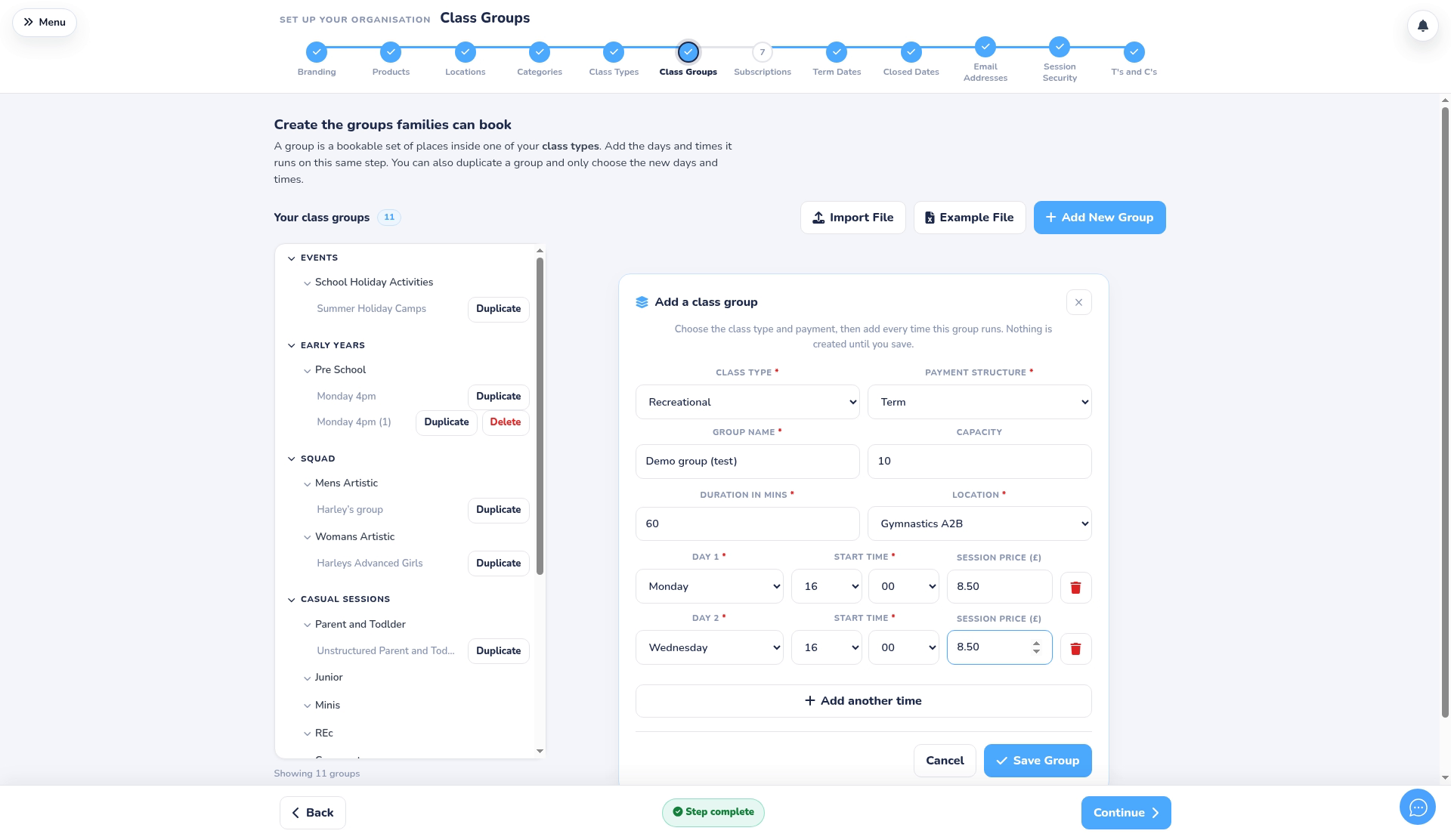Open the Location dropdown showing Gymnastics A2B
This screenshot has width=1451, height=840.
click(x=979, y=523)
